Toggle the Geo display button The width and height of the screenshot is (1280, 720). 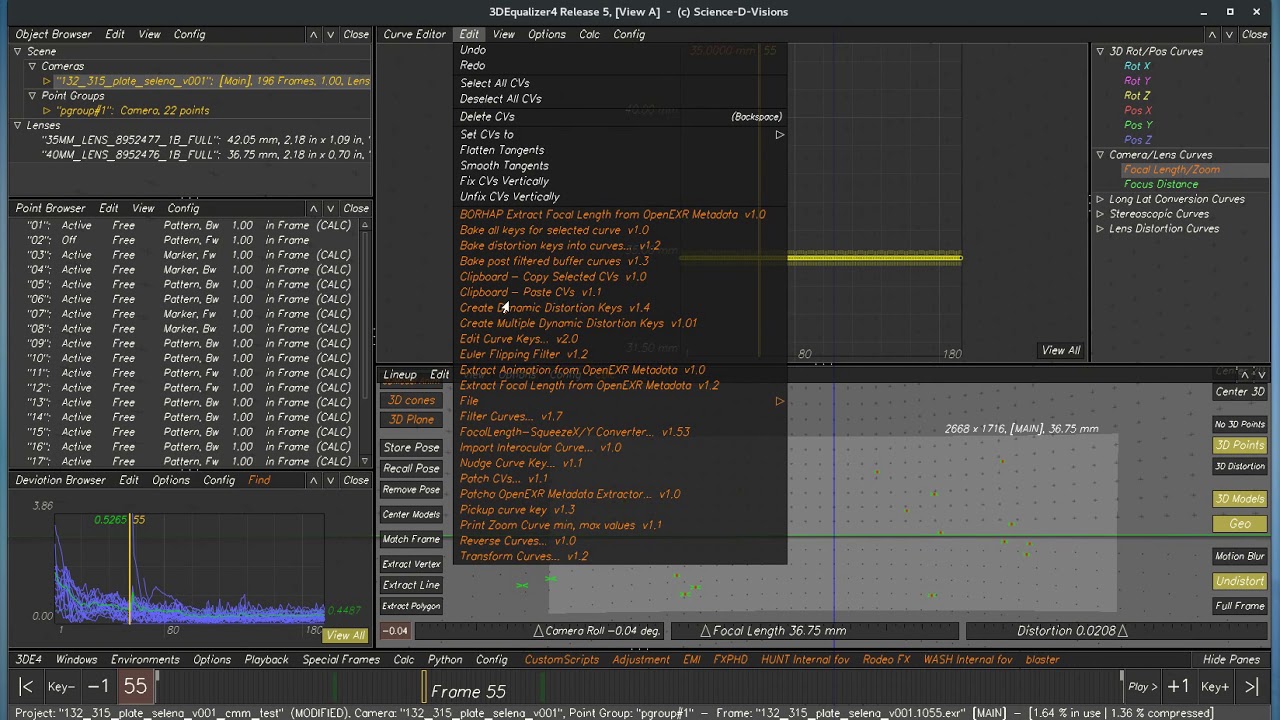click(1239, 524)
